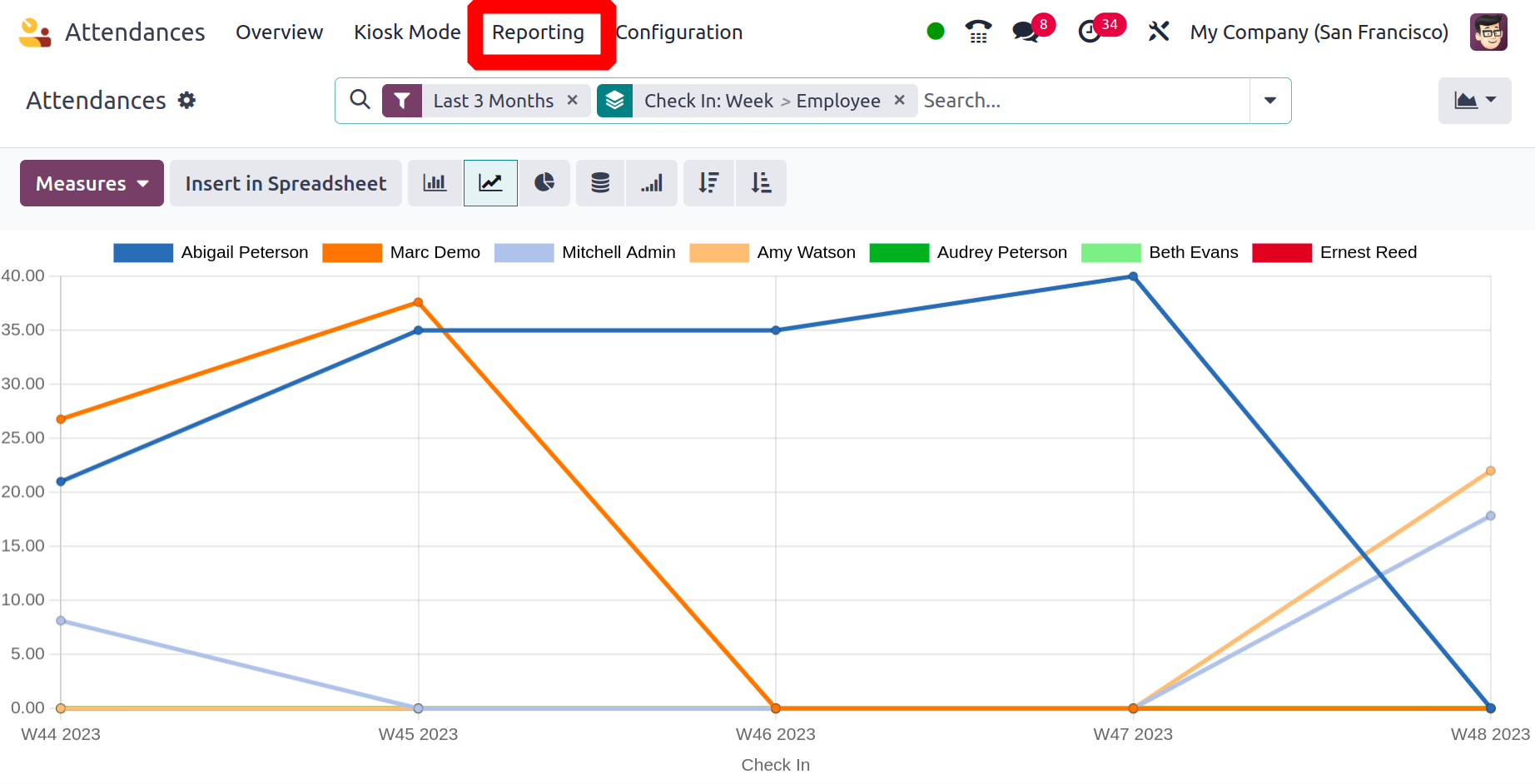Sort chart in descending order
1535x784 pixels.
click(x=708, y=183)
